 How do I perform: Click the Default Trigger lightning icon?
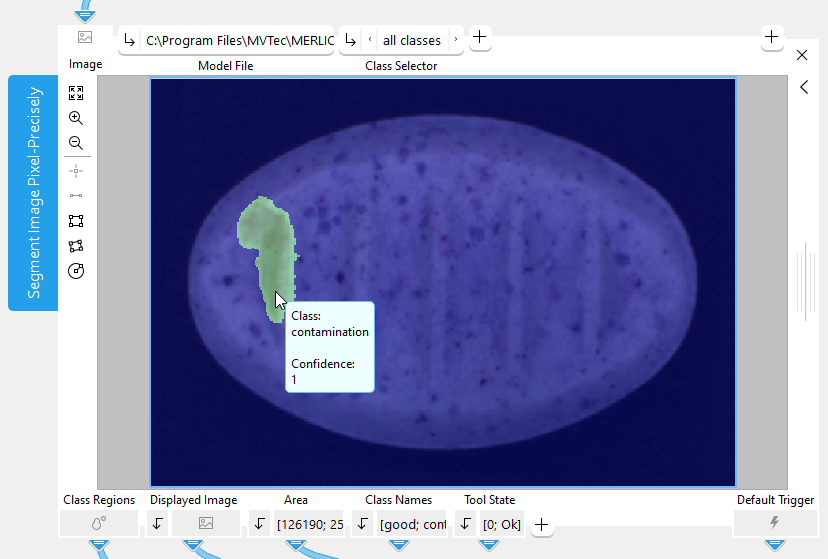[x=773, y=523]
